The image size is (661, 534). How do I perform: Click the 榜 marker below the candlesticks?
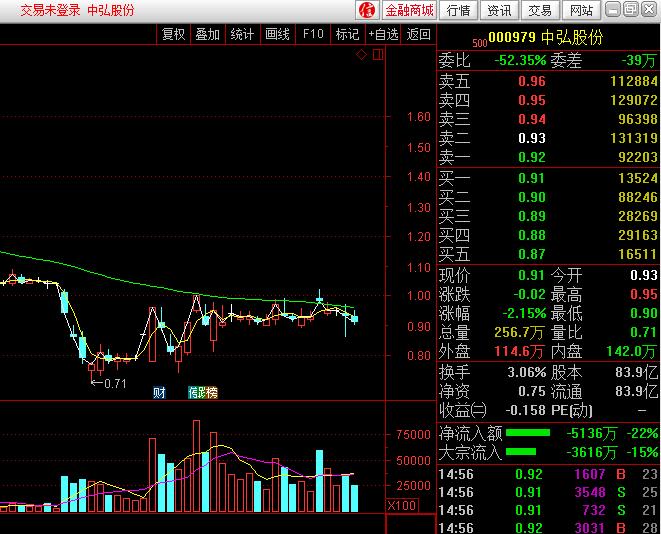(x=211, y=393)
